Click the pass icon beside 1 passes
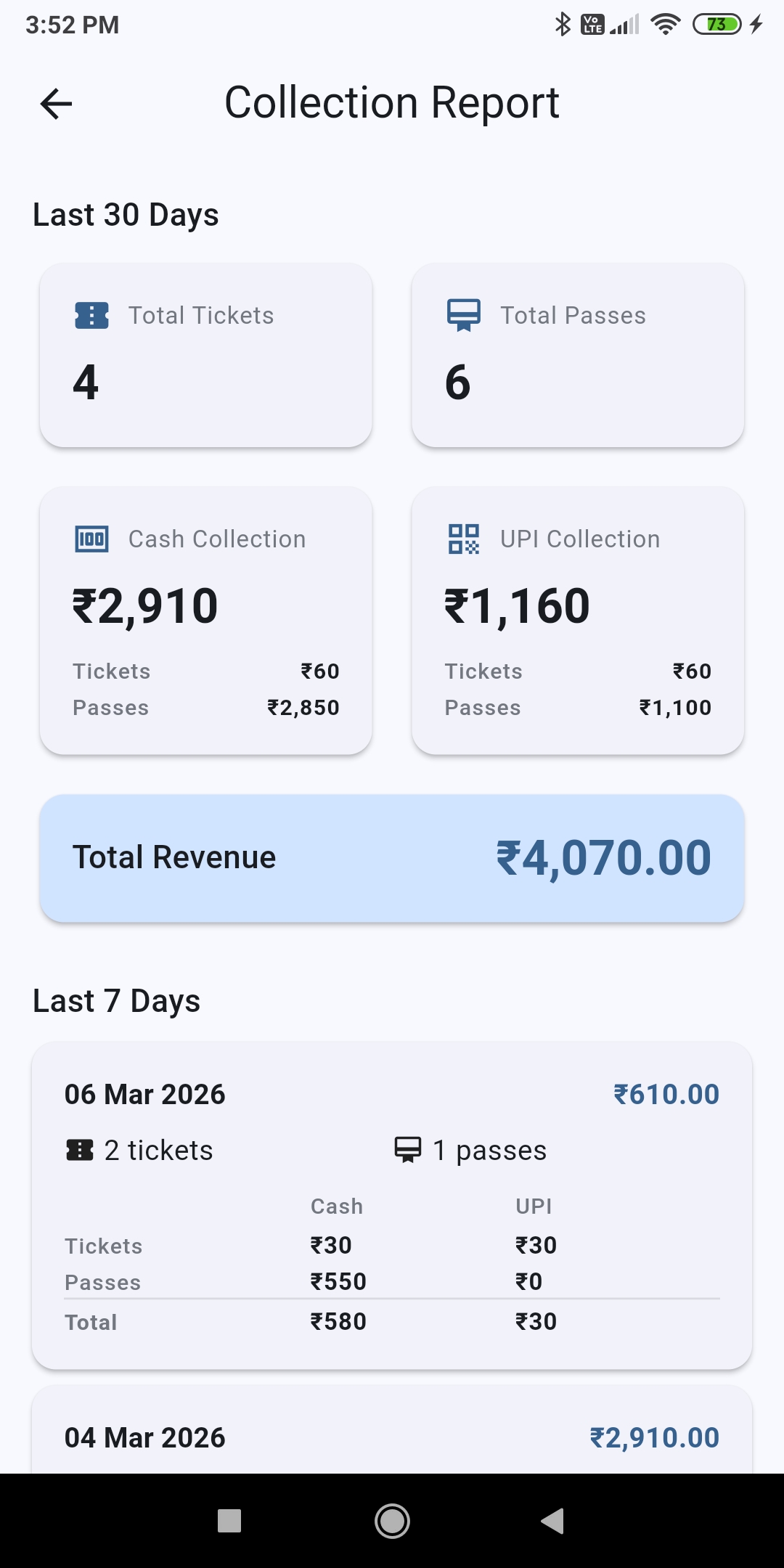Image resolution: width=784 pixels, height=1568 pixels. tap(408, 1150)
